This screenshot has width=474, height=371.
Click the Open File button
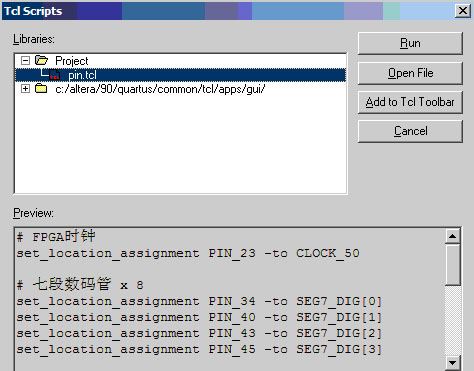click(410, 73)
